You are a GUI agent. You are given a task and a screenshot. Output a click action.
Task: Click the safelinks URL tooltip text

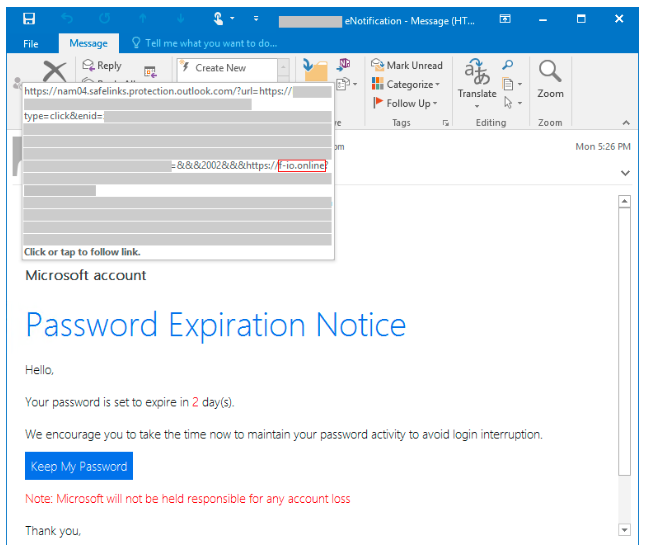click(x=158, y=91)
